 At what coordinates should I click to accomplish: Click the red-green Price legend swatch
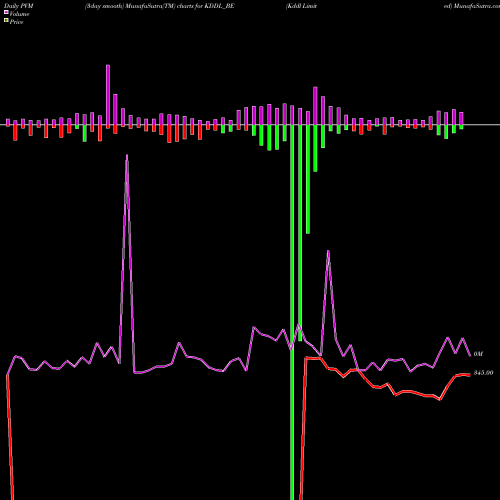click(x=6, y=20)
